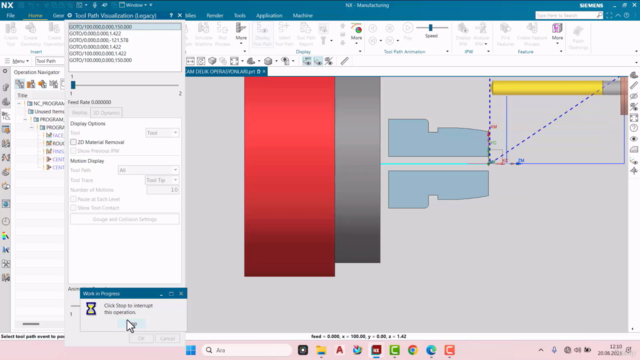This screenshot has height=360, width=640.
Task: Open the Machine ribbon tab
Action: pyautogui.click(x=302, y=16)
